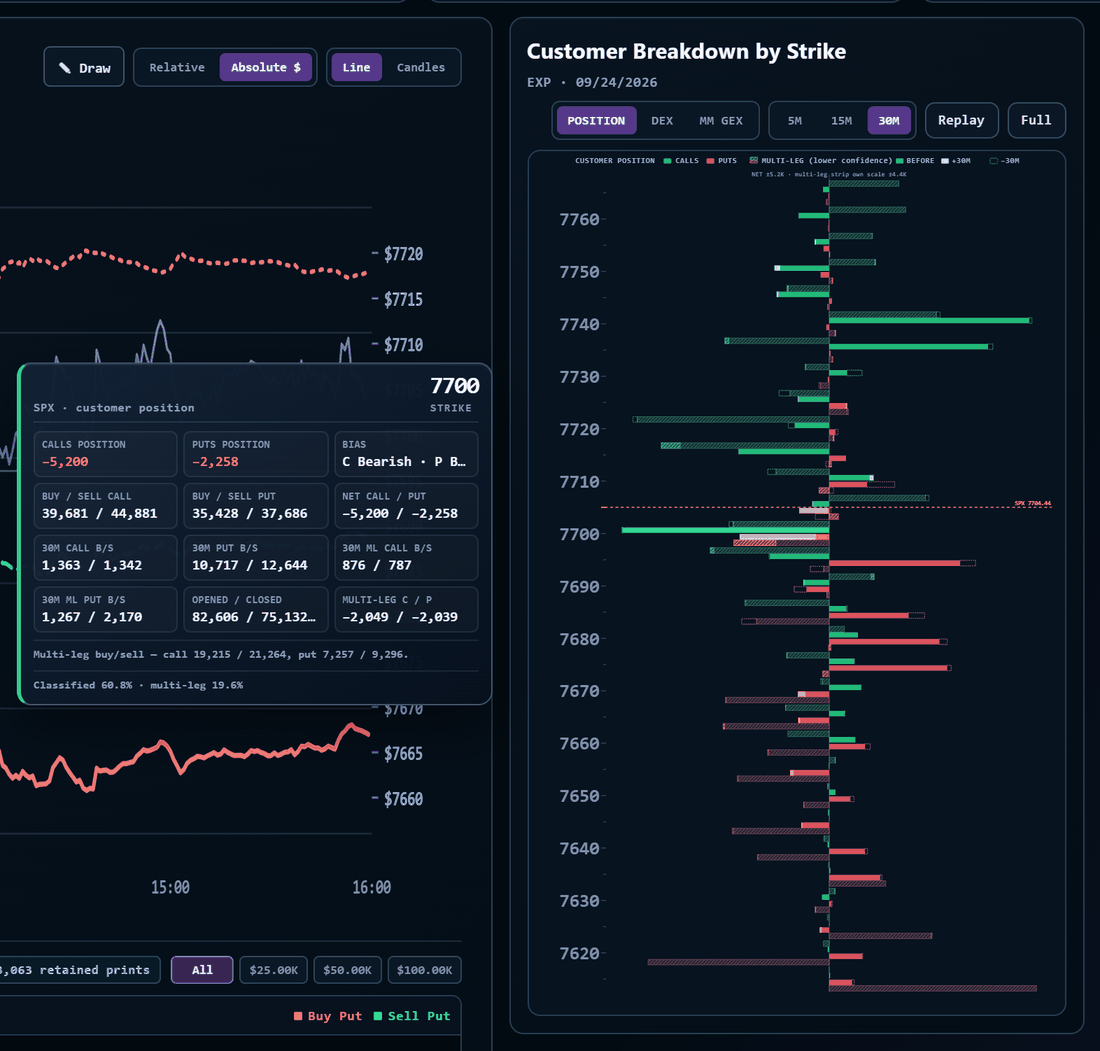The image size is (1100, 1051).
Task: Select the 15M interval
Action: (x=841, y=121)
